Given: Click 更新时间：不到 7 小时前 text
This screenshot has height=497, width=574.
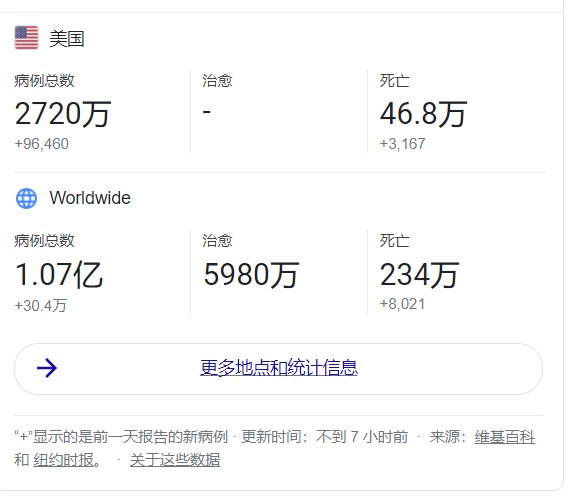Looking at the screenshot, I should point(324,437).
